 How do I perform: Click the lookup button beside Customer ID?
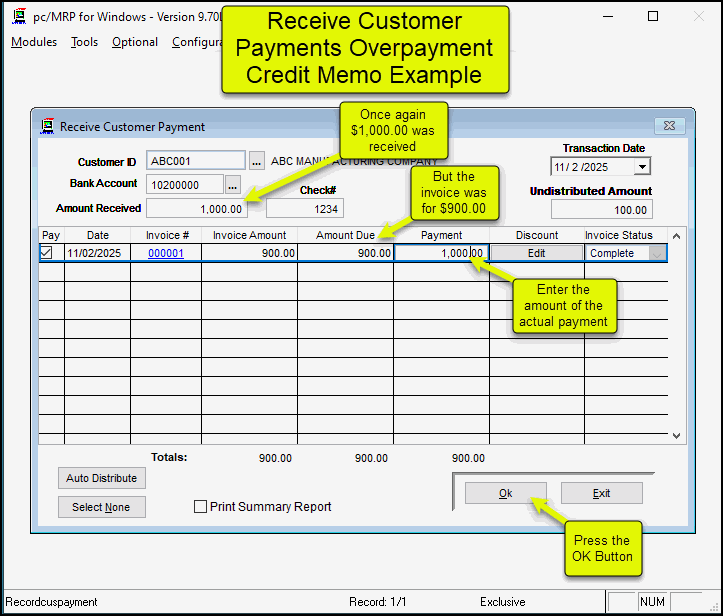256,161
